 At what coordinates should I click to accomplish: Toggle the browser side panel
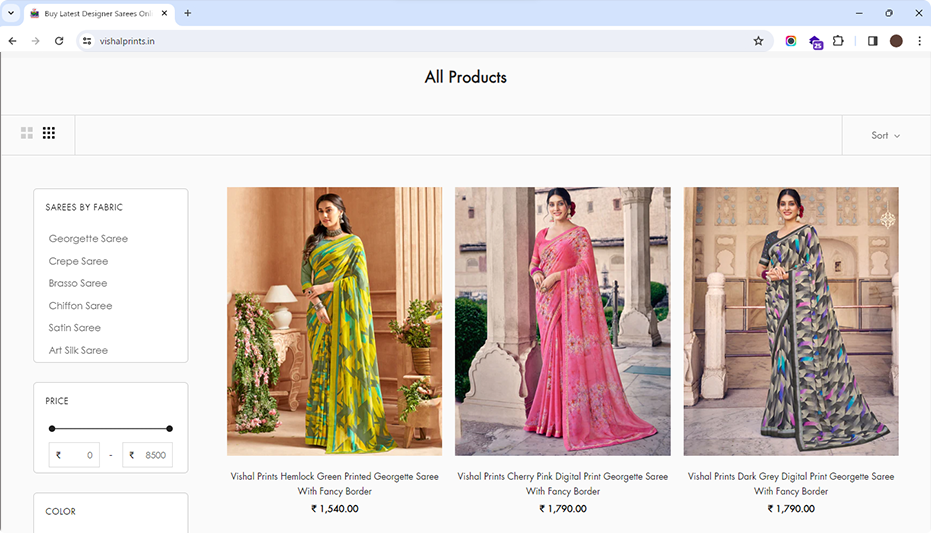tap(872, 41)
